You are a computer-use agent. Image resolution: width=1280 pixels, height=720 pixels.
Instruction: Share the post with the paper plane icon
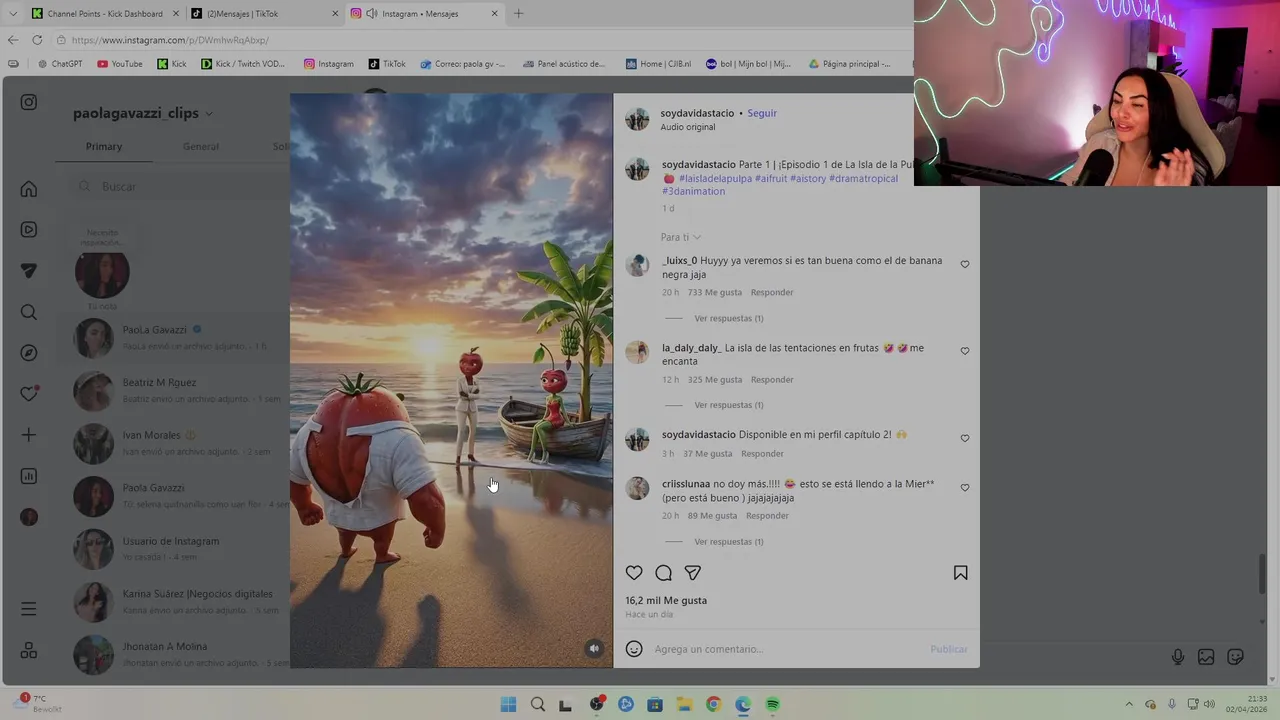[x=692, y=573]
